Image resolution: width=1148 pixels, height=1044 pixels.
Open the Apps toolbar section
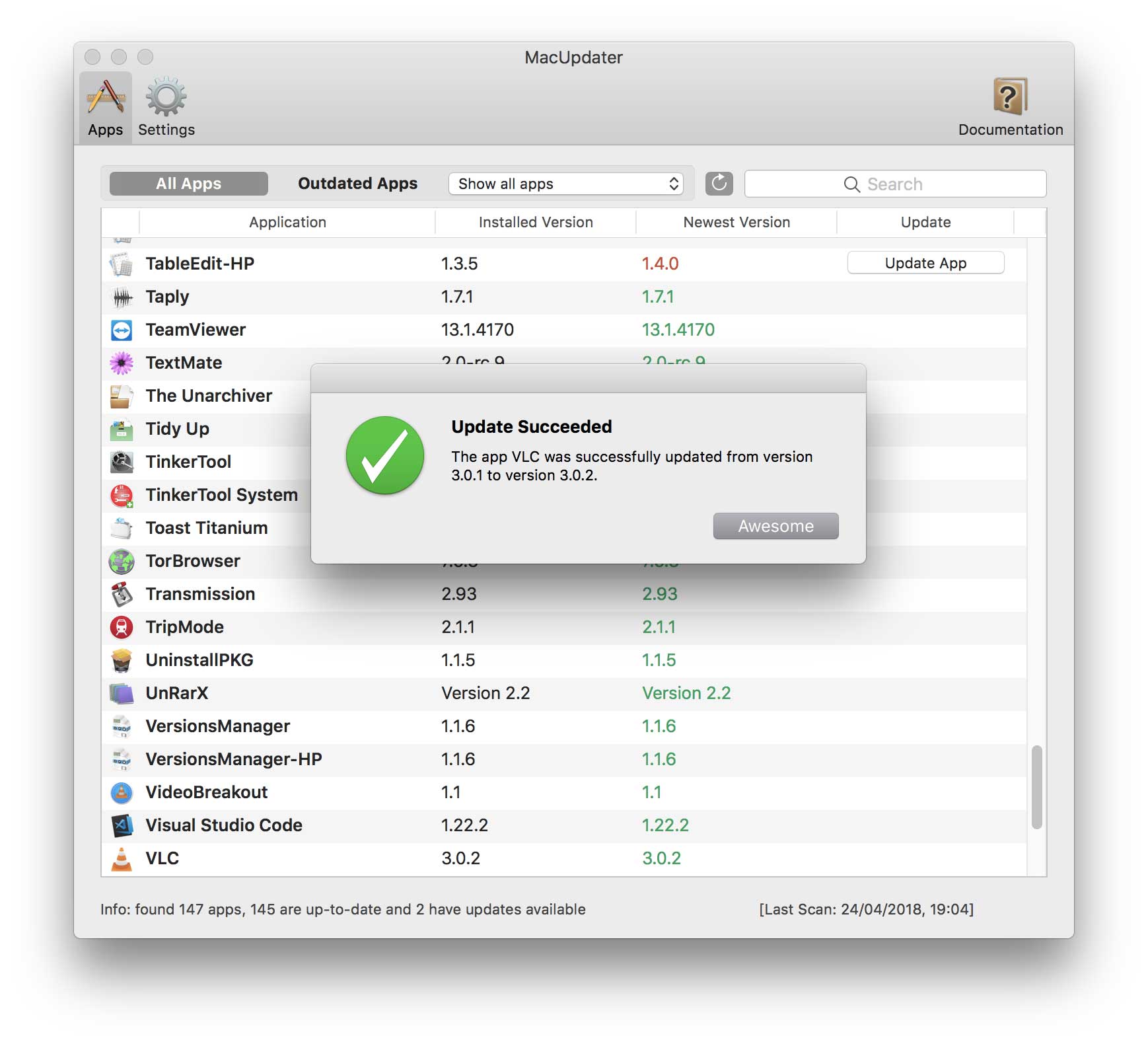[106, 108]
